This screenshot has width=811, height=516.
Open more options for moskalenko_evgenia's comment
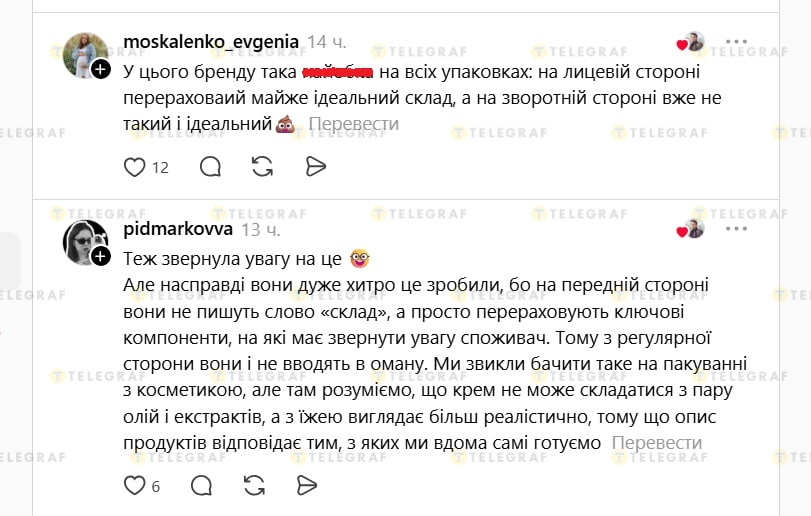tap(736, 42)
